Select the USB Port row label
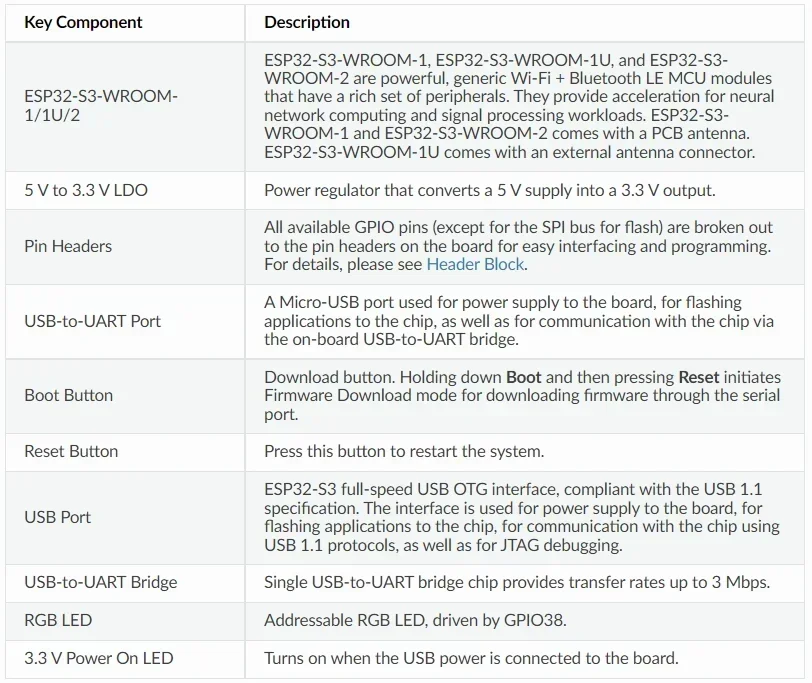This screenshot has height=683, width=812. coord(57,517)
